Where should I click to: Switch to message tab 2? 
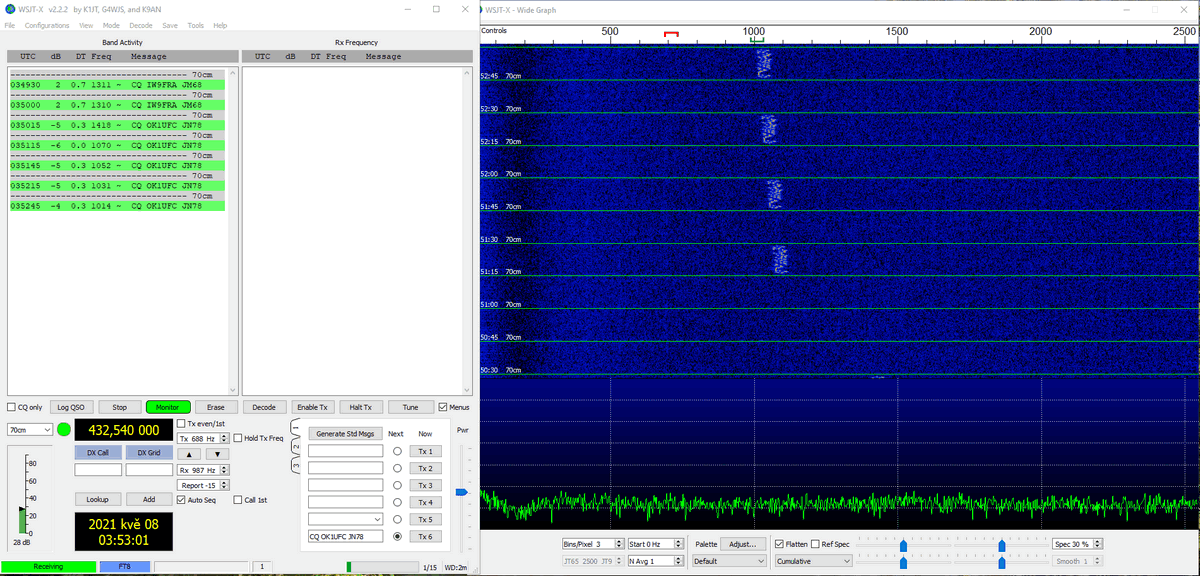(296, 447)
